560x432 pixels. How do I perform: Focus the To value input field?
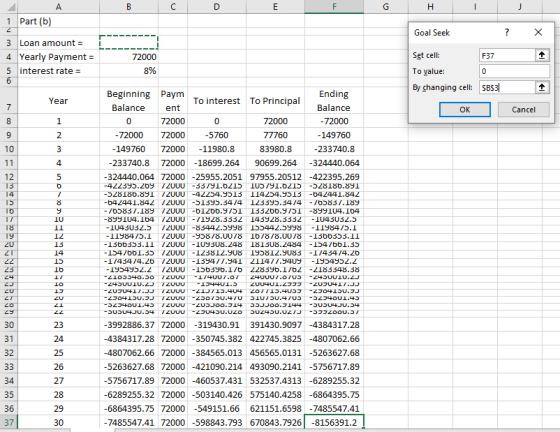pyautogui.click(x=514, y=71)
